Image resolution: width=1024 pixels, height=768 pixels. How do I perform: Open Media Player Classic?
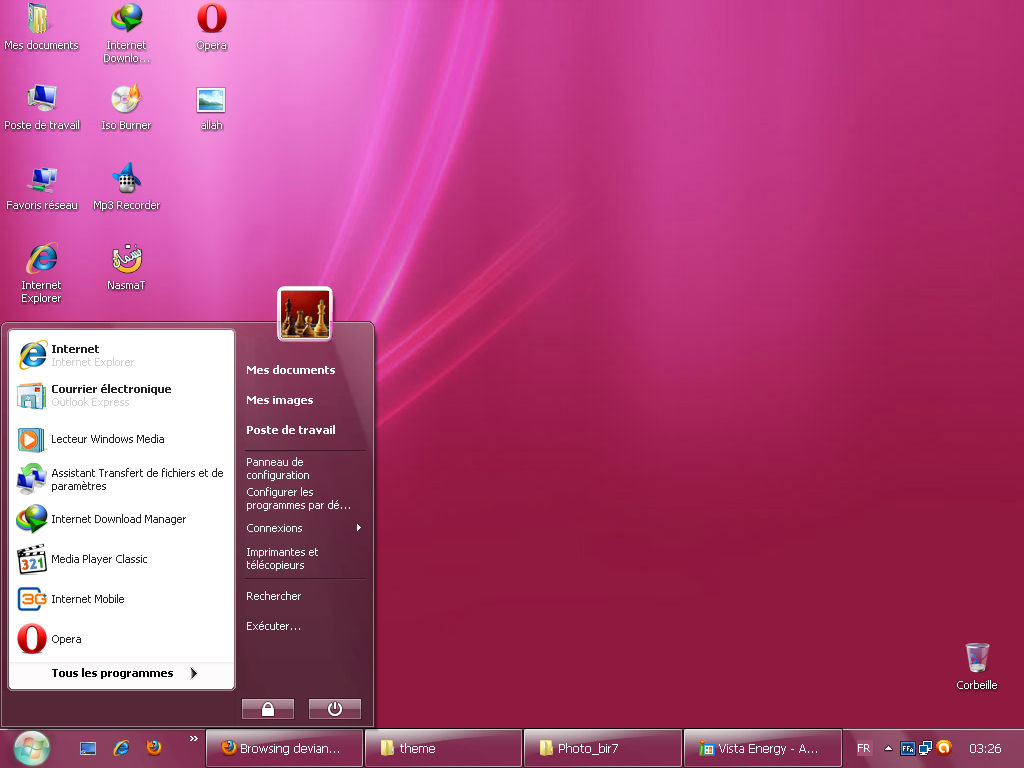99,559
